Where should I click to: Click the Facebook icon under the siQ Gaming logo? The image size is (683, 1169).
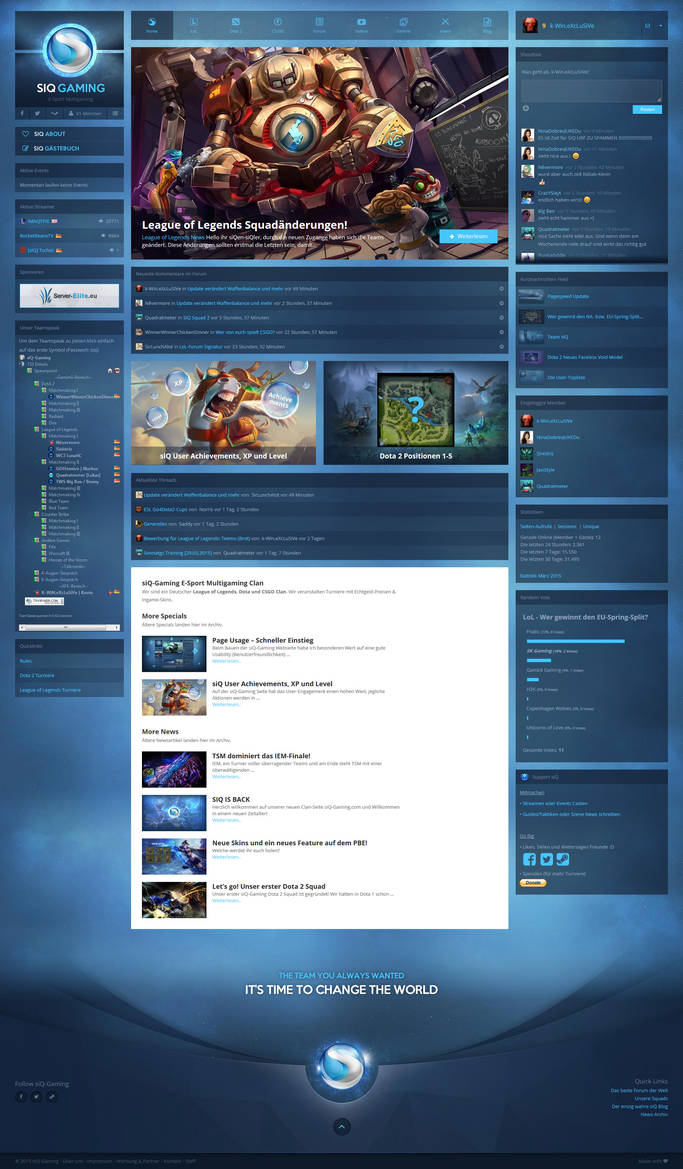tap(22, 113)
